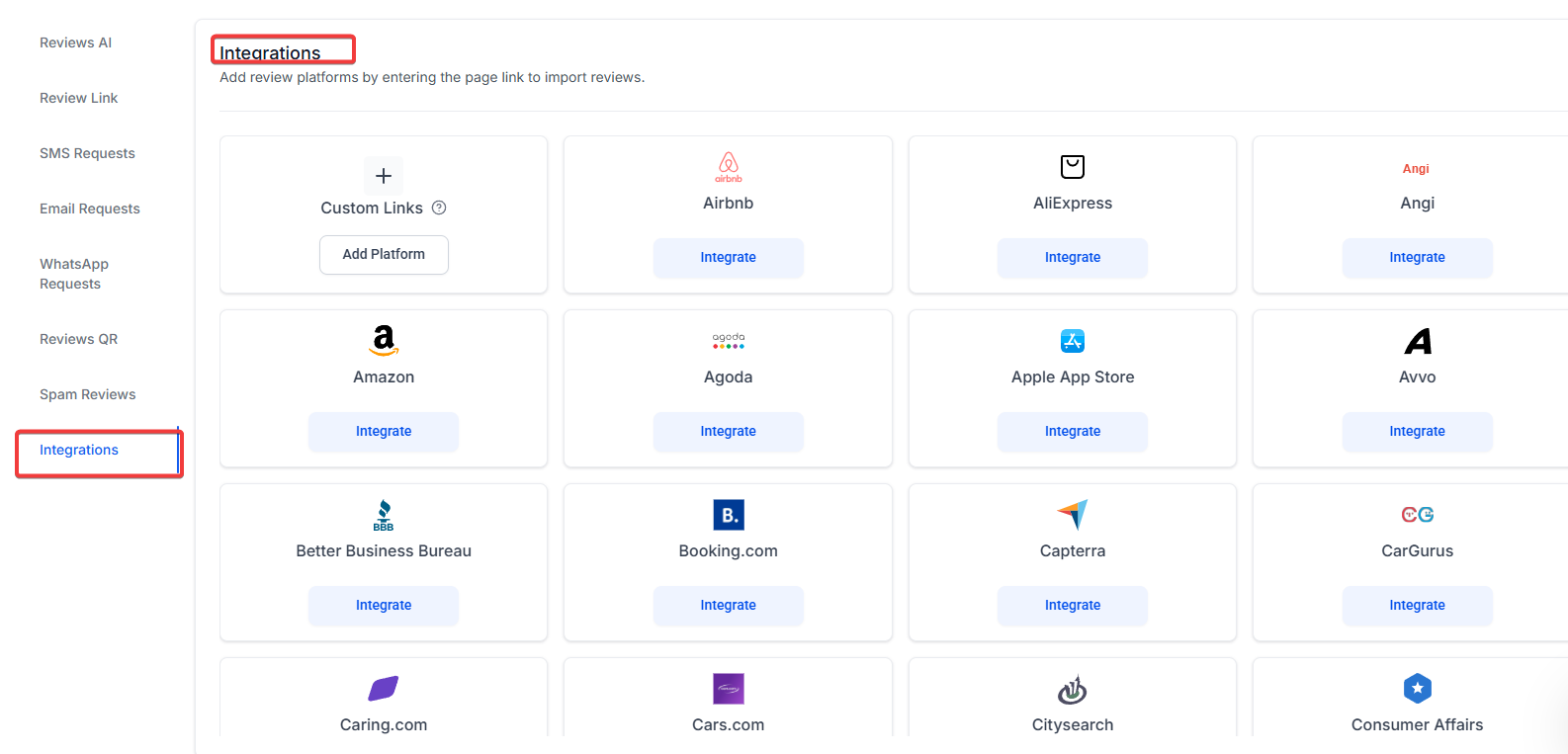This screenshot has width=1568, height=754.
Task: Click the Cars.com purple logo icon
Action: pos(729,689)
